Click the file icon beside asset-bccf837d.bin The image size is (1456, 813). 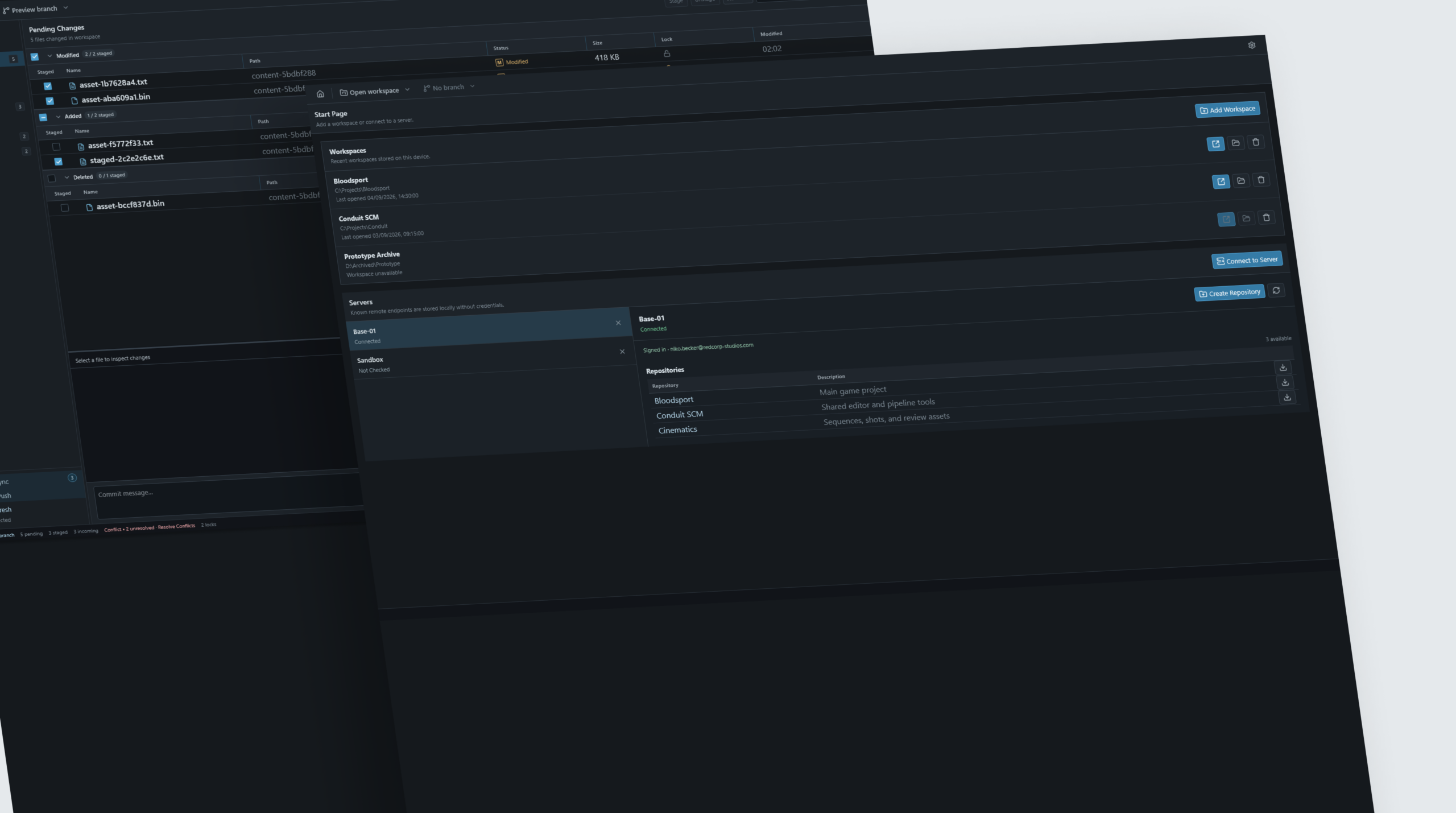click(x=89, y=207)
